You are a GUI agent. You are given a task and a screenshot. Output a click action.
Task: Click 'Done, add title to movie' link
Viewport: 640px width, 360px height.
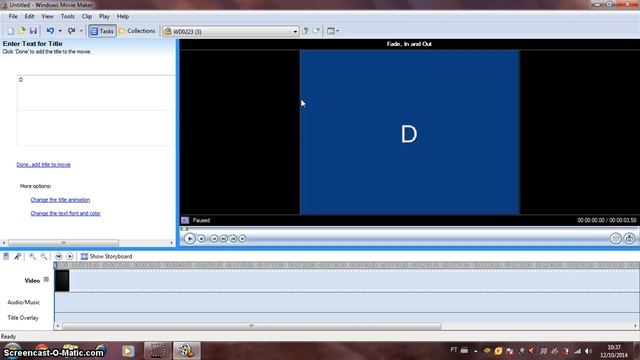44,164
